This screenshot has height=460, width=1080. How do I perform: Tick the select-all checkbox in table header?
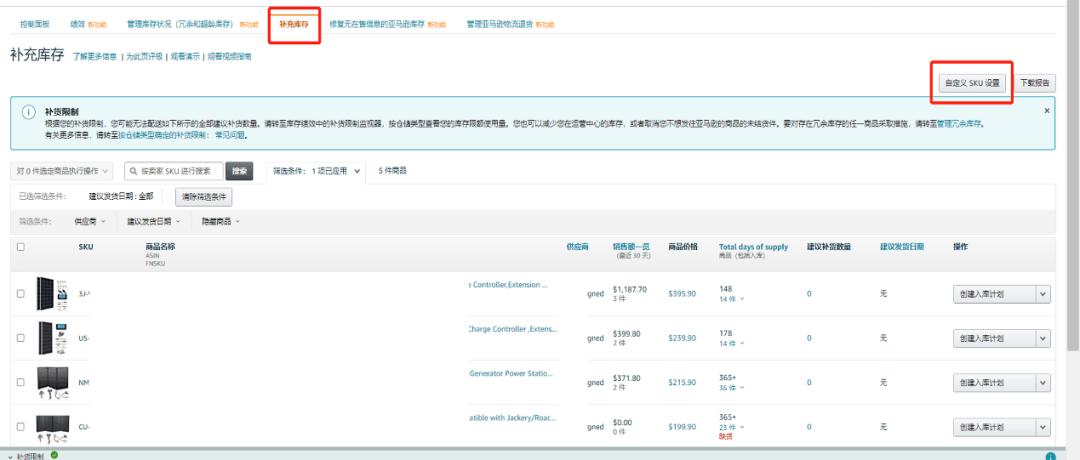tap(21, 246)
